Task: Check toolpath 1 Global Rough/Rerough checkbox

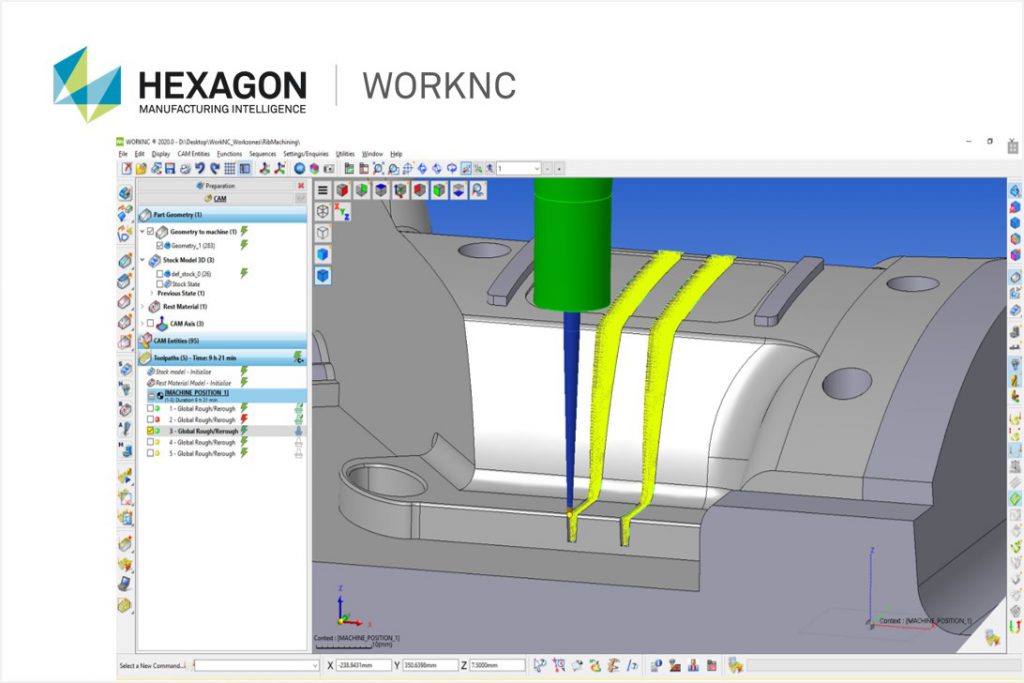Action: tap(150, 408)
